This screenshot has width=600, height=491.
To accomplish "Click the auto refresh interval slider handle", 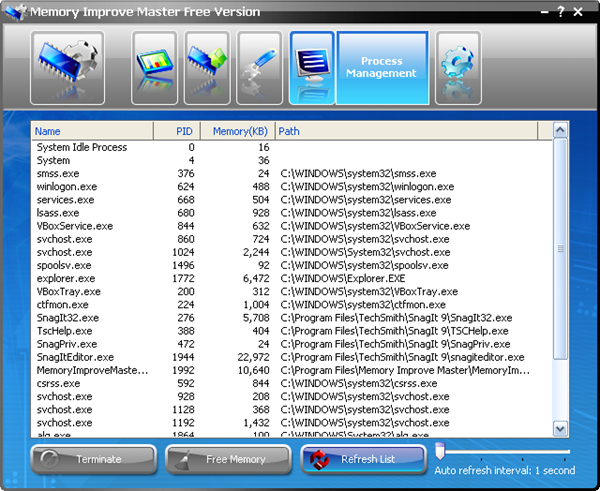I will pos(440,451).
